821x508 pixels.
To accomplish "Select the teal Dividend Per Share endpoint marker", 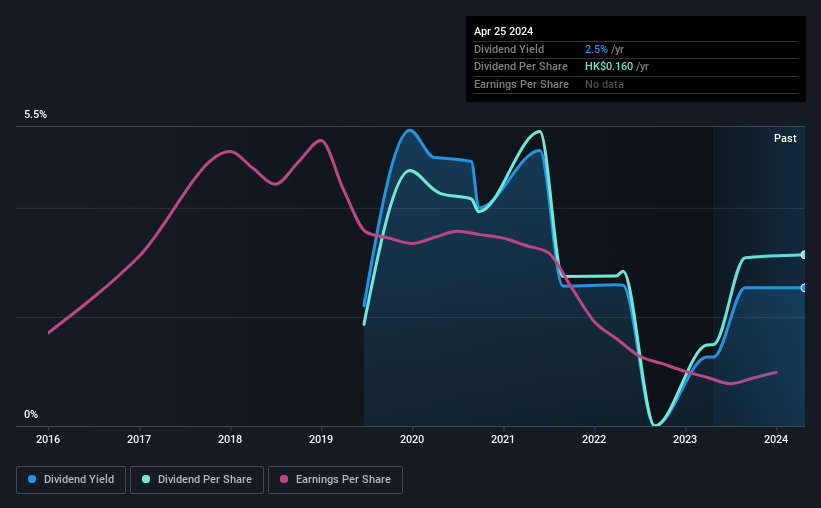I will coord(804,255).
